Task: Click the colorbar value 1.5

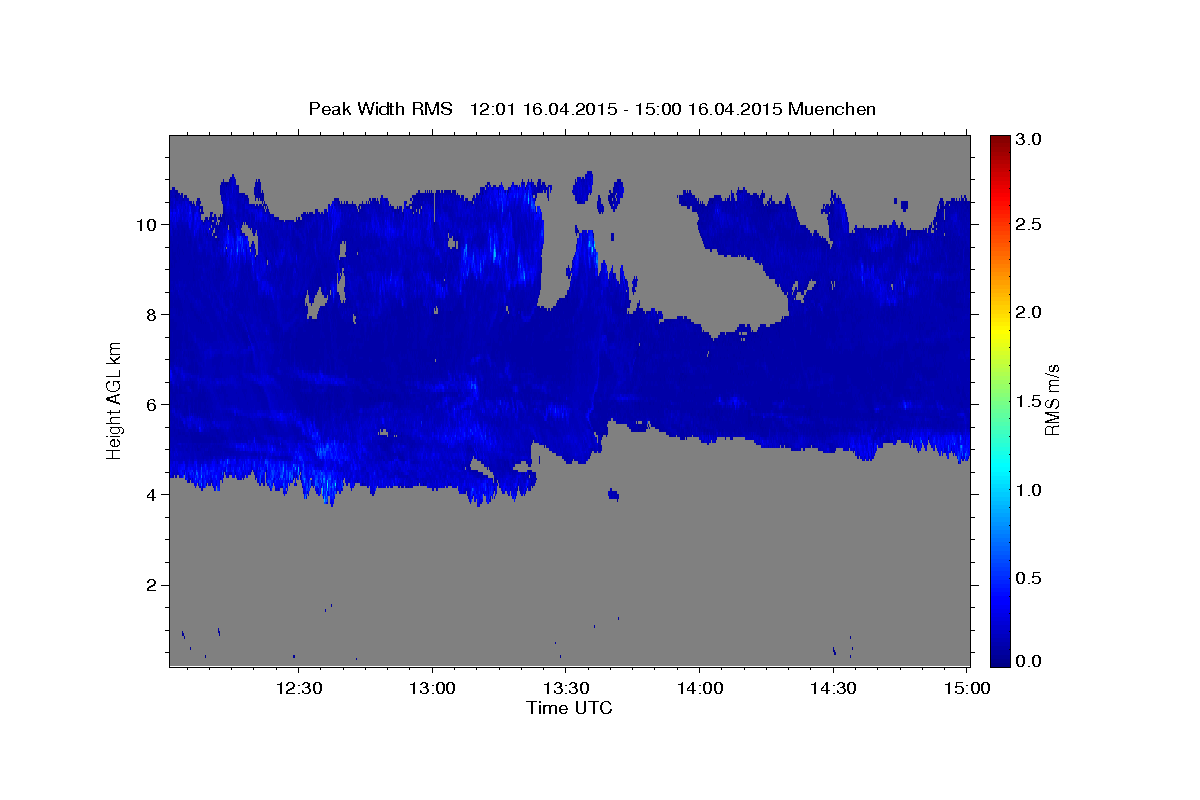Action: pos(1028,402)
